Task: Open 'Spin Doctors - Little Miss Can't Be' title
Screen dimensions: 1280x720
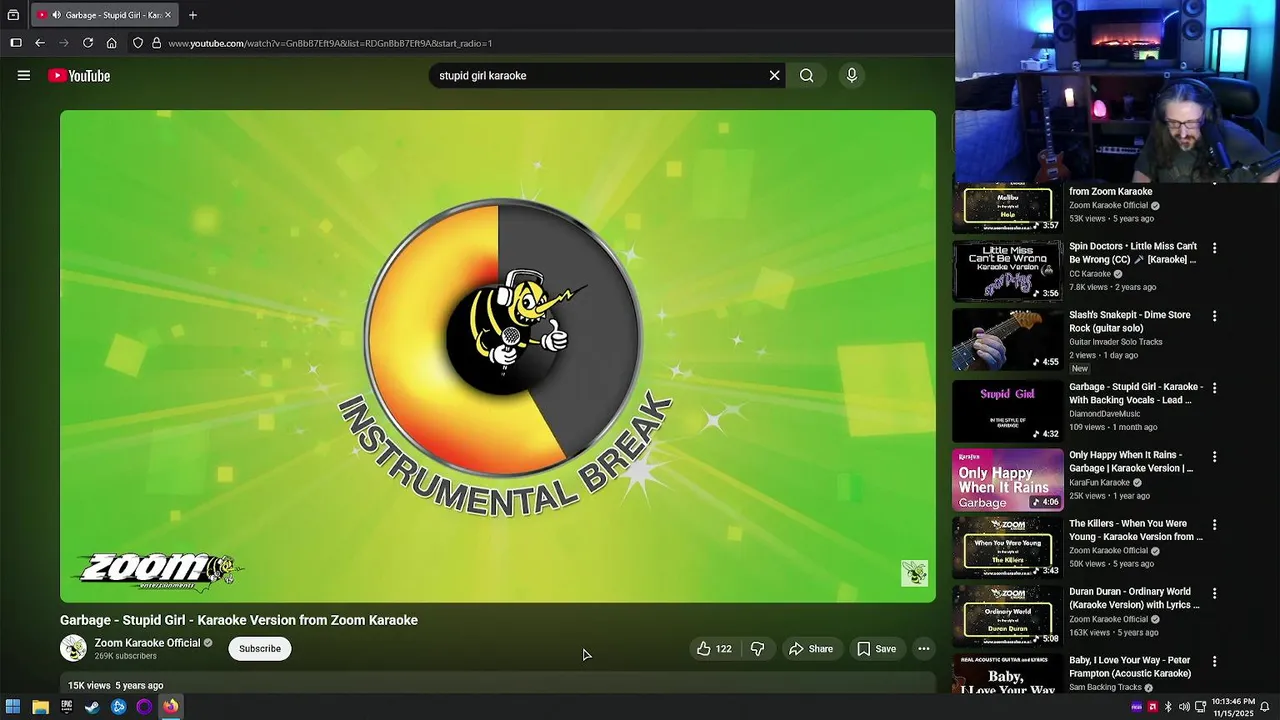Action: coord(1133,253)
